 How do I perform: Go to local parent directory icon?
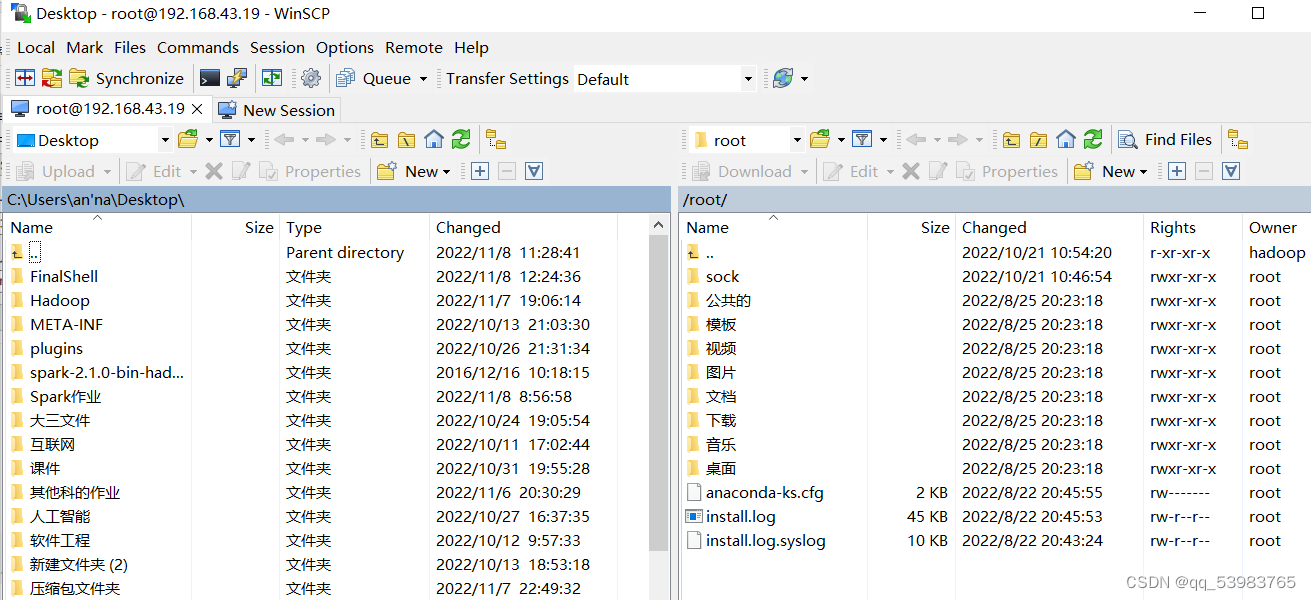tap(379, 139)
